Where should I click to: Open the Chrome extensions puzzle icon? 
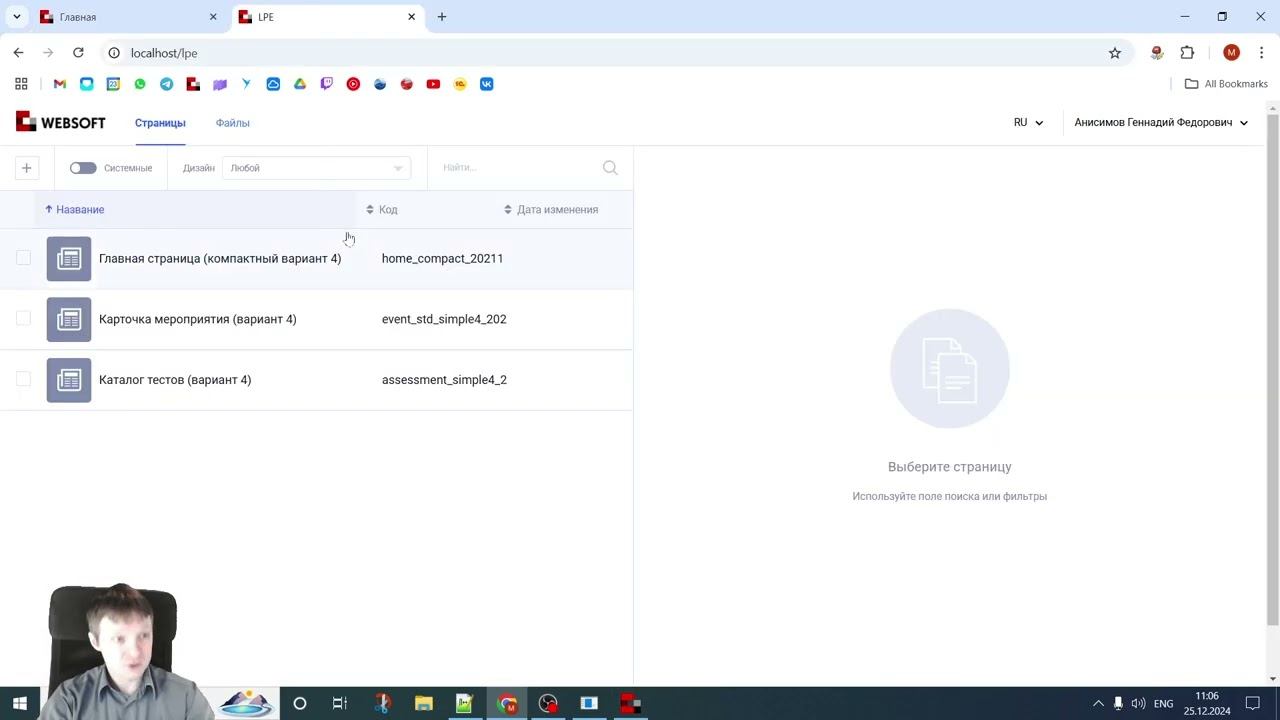point(1187,53)
